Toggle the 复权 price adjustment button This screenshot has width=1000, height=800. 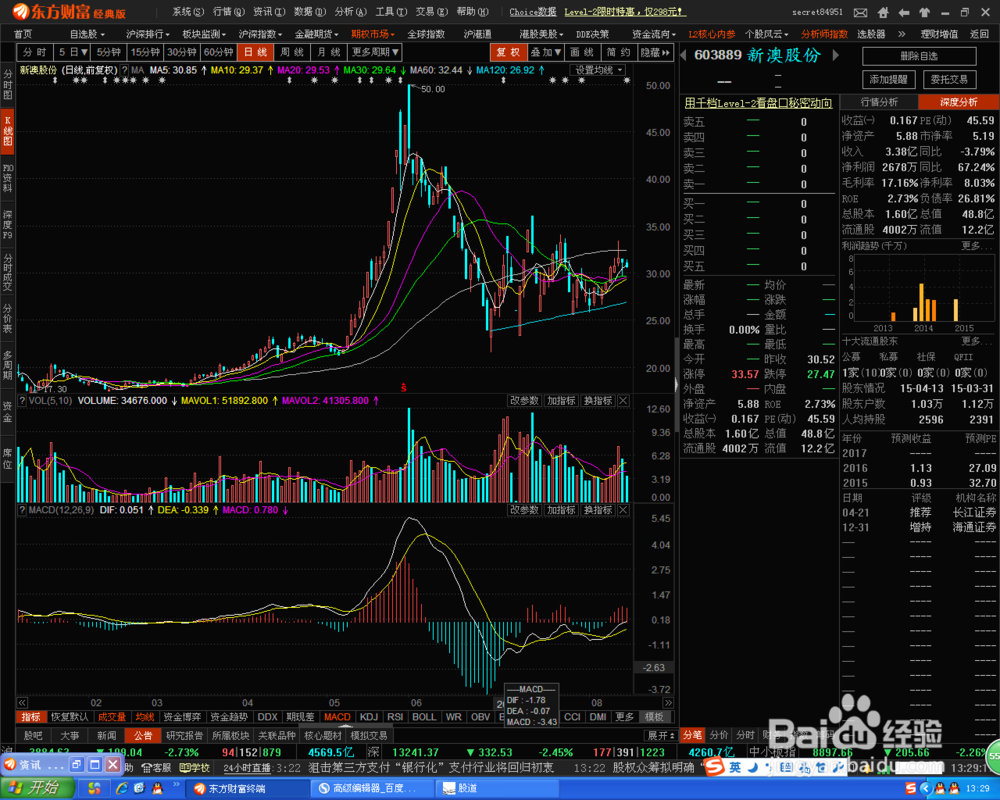click(x=508, y=52)
